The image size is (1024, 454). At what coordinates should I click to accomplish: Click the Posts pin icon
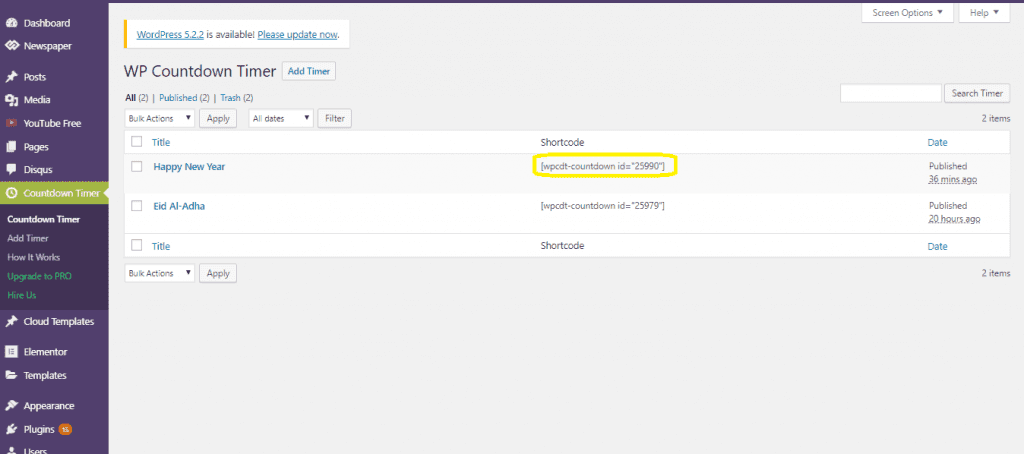pyautogui.click(x=11, y=77)
